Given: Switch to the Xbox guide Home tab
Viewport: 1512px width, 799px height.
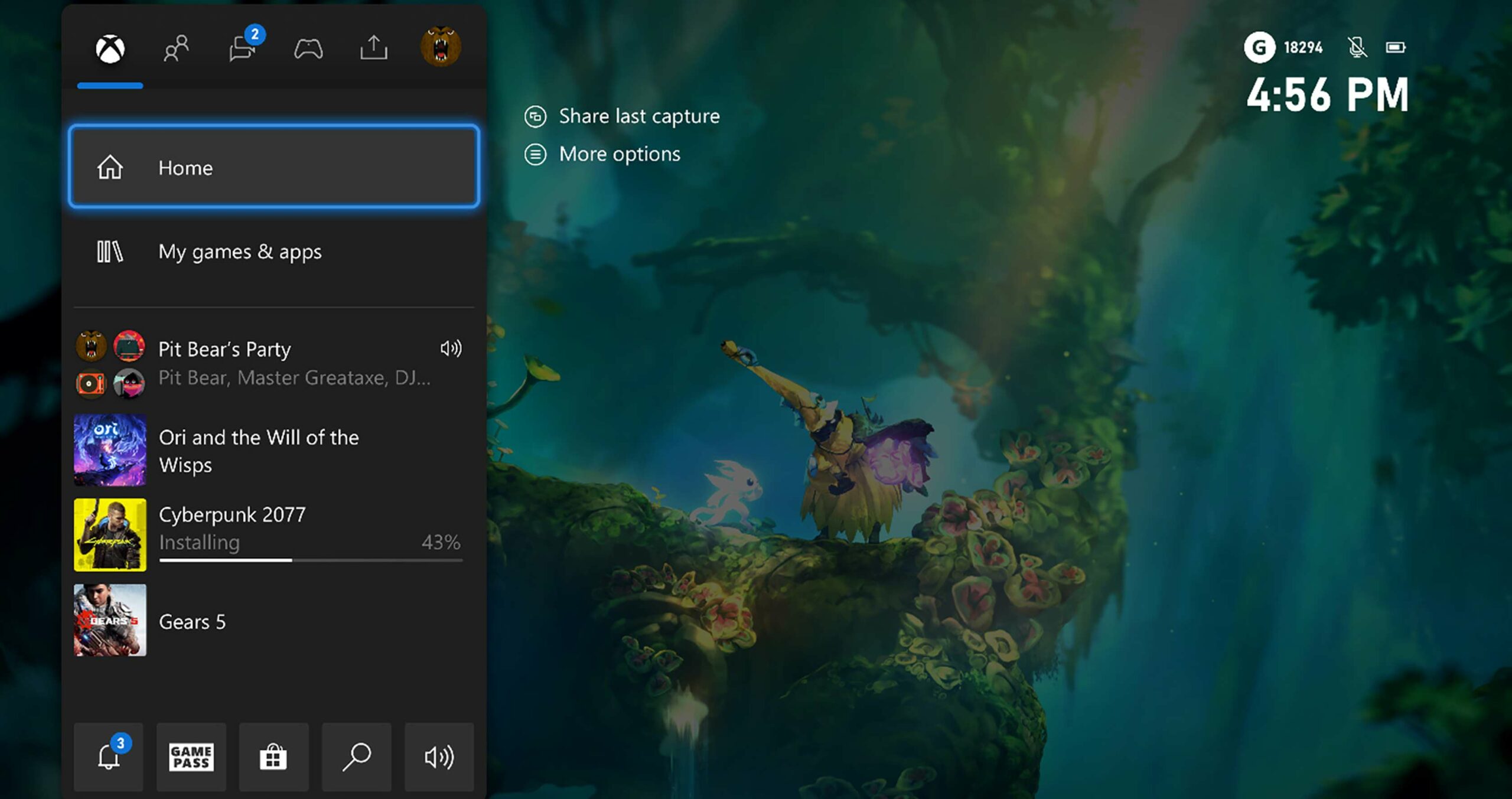Looking at the screenshot, I should pos(110,48).
